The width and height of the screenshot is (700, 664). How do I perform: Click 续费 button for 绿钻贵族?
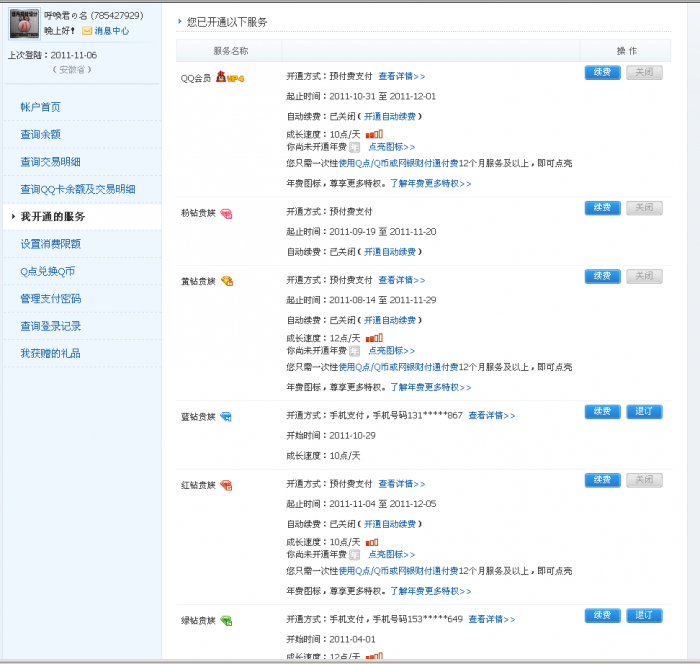coord(602,616)
